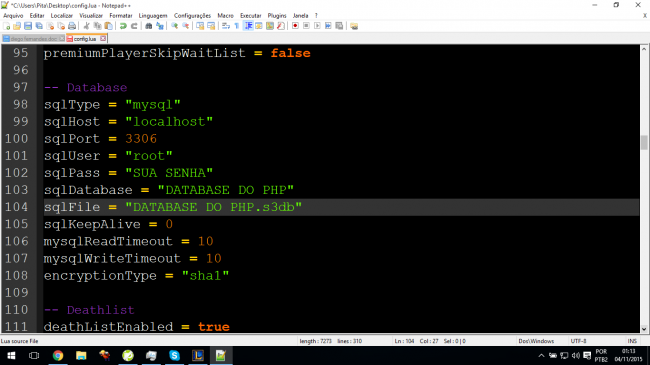Open Google Chrome from the taskbar
The image size is (650, 365).
click(58, 355)
